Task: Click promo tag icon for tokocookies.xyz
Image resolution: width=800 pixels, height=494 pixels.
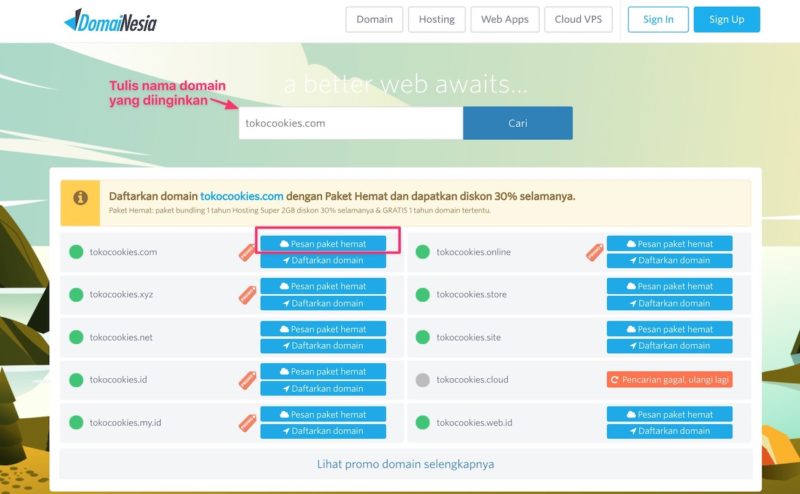Action: (247, 295)
